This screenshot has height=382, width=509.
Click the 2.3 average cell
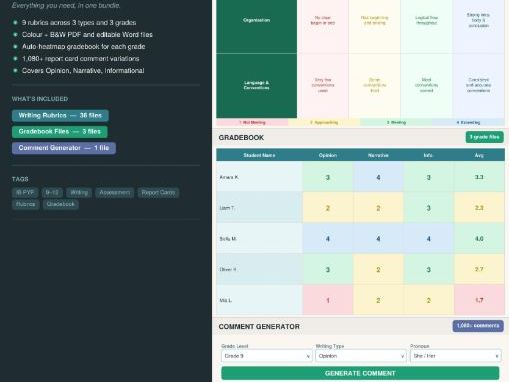(x=479, y=208)
